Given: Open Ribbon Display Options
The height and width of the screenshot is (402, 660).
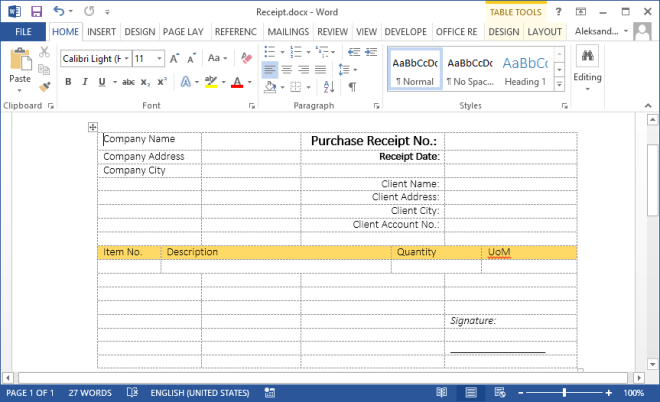Looking at the screenshot, I should [x=581, y=11].
